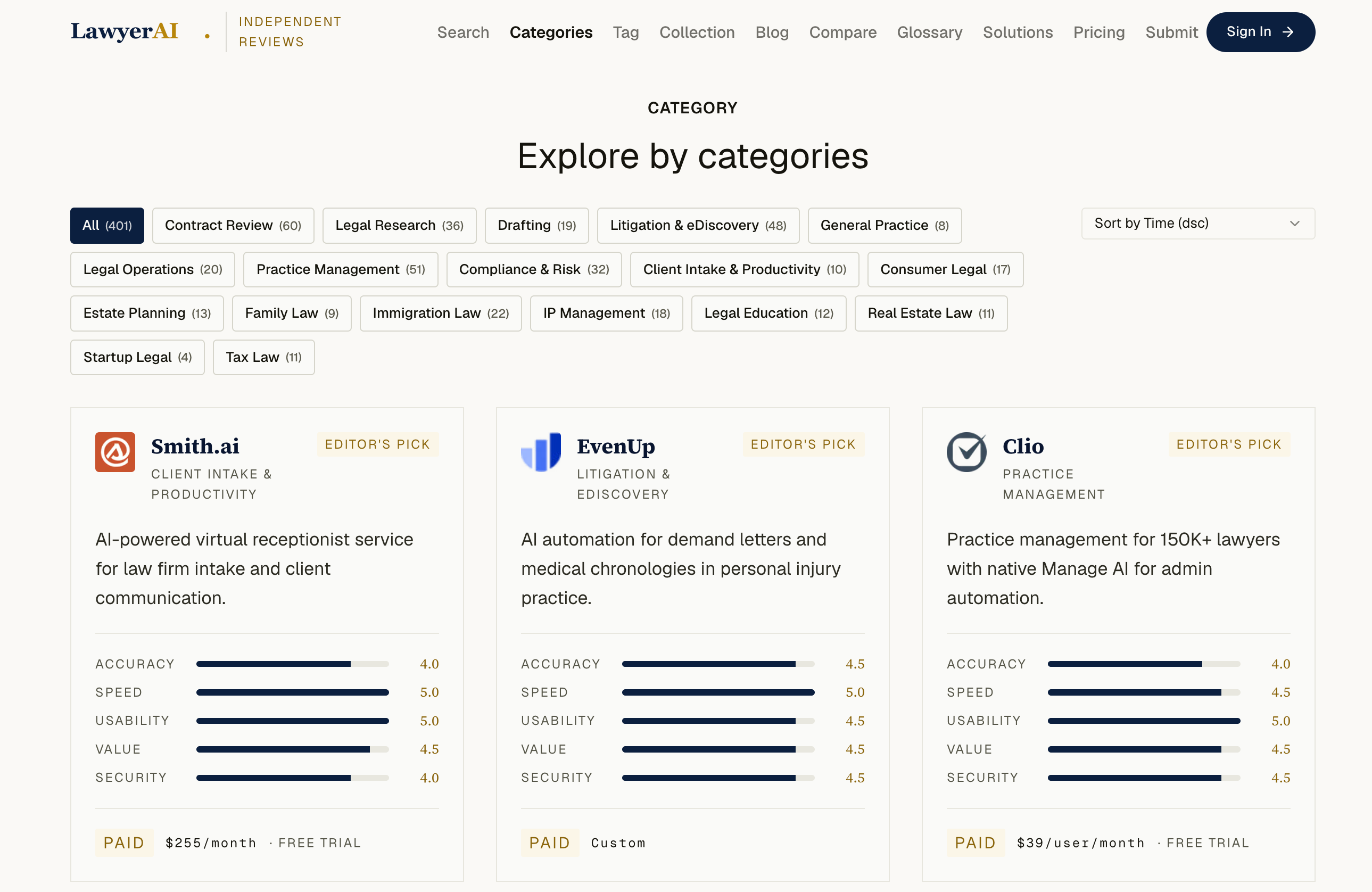Open the EvenUp card title
1372x892 pixels.
coord(616,447)
